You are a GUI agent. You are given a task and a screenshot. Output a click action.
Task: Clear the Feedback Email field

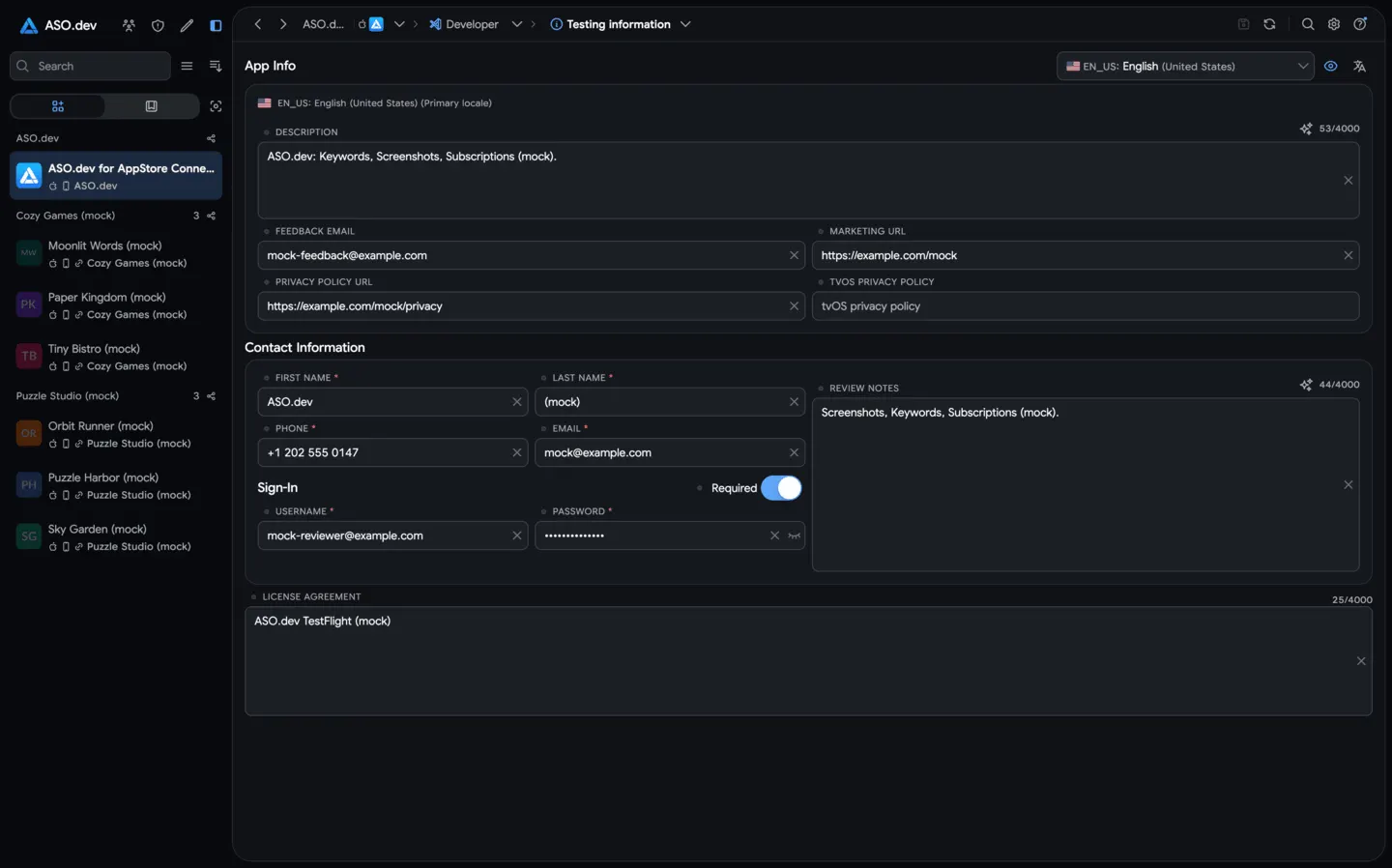pyautogui.click(x=794, y=255)
